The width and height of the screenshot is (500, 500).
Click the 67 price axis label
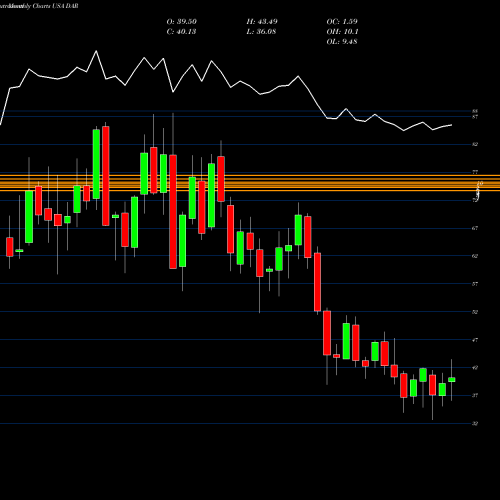point(475,228)
